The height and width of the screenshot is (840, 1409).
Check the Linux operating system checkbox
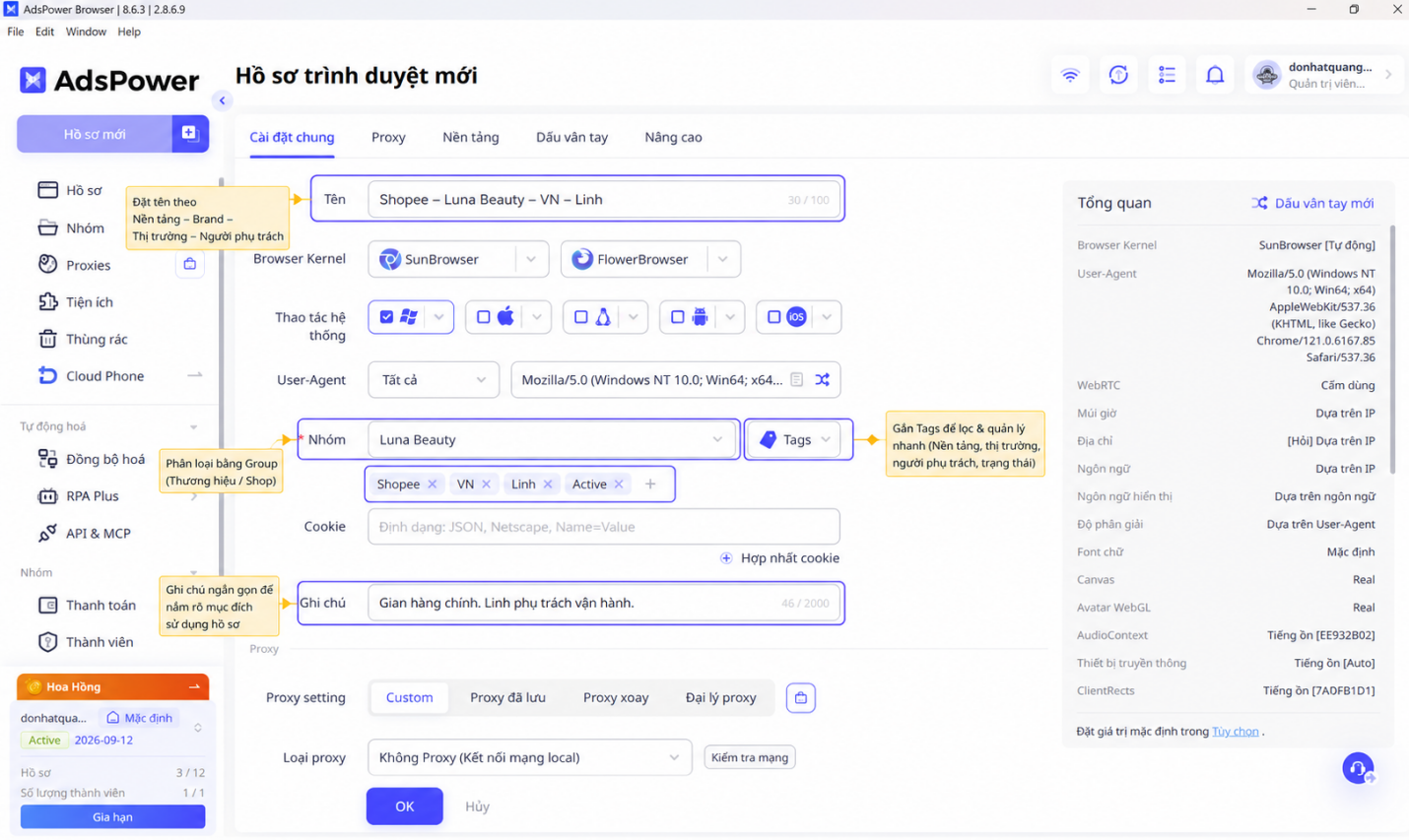click(580, 317)
